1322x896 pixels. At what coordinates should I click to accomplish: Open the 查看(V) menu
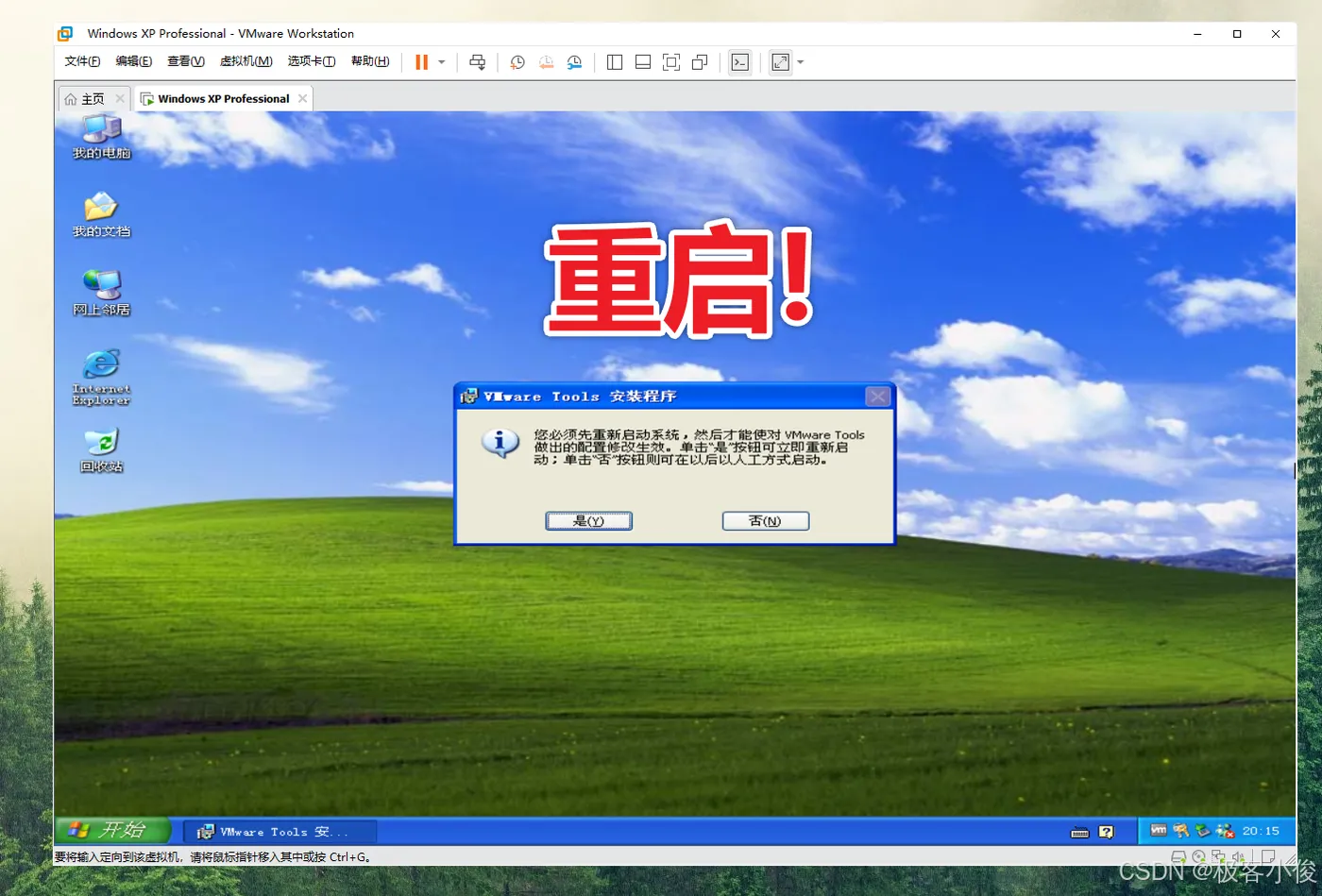(186, 61)
